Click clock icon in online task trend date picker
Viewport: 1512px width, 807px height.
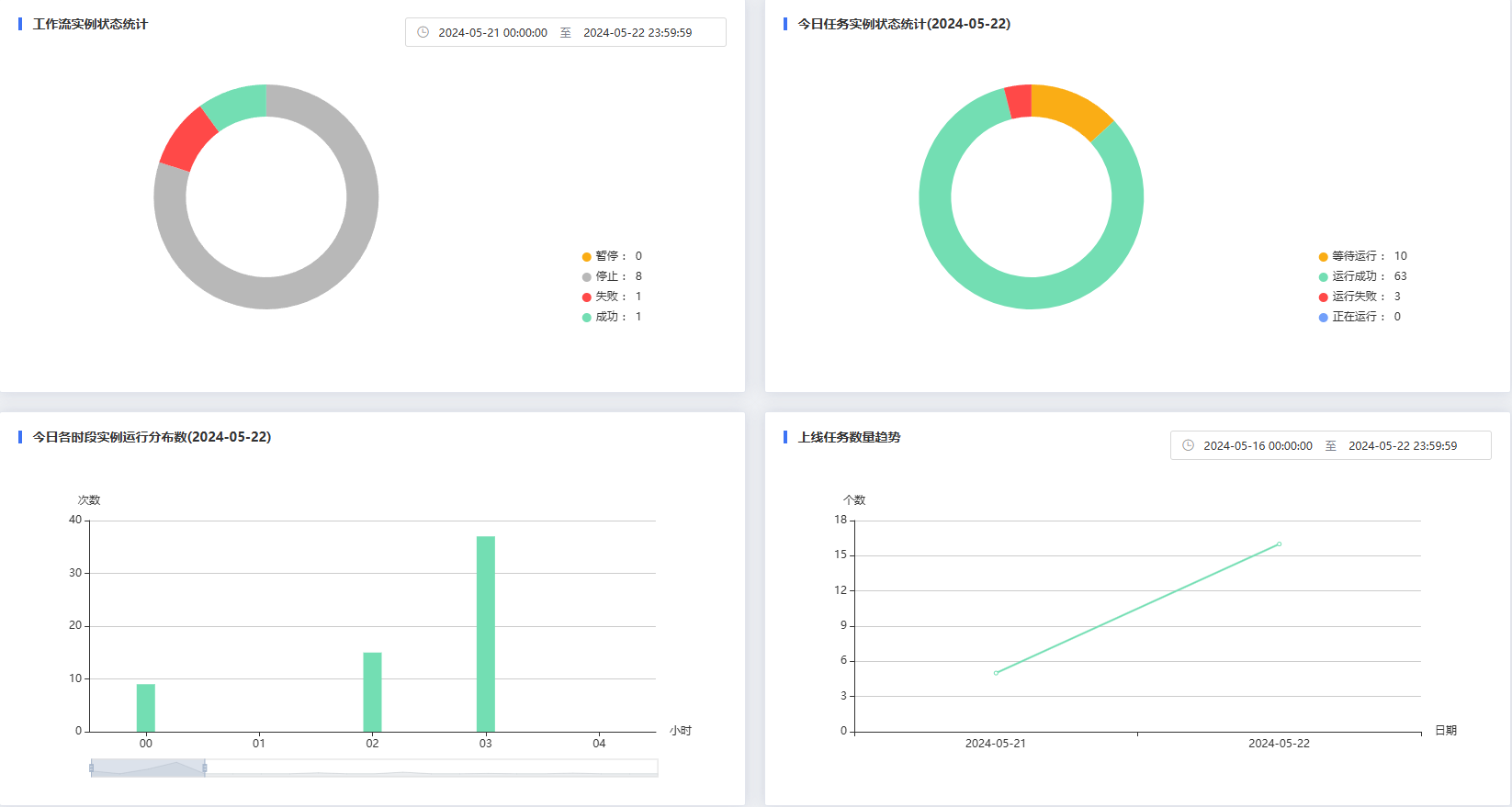[1188, 445]
